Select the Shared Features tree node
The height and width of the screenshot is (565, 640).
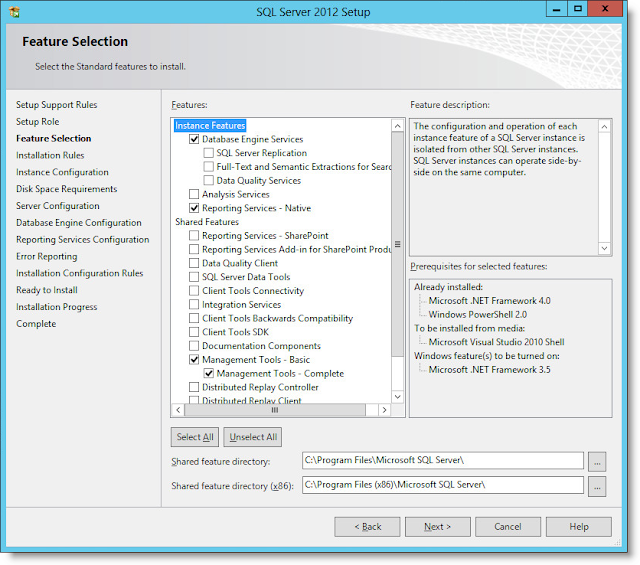(x=207, y=222)
